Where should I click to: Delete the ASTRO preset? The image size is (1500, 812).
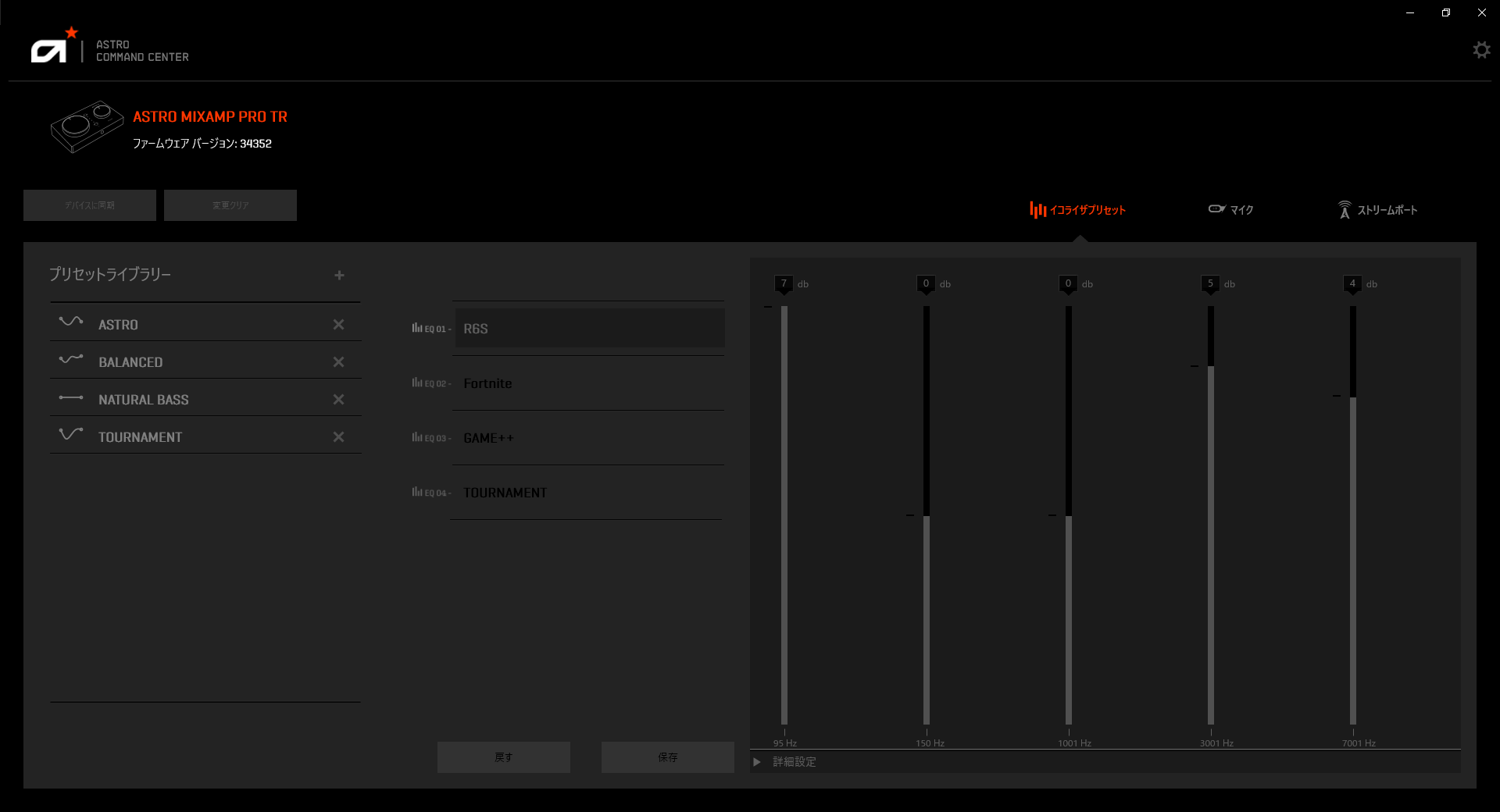(x=338, y=324)
